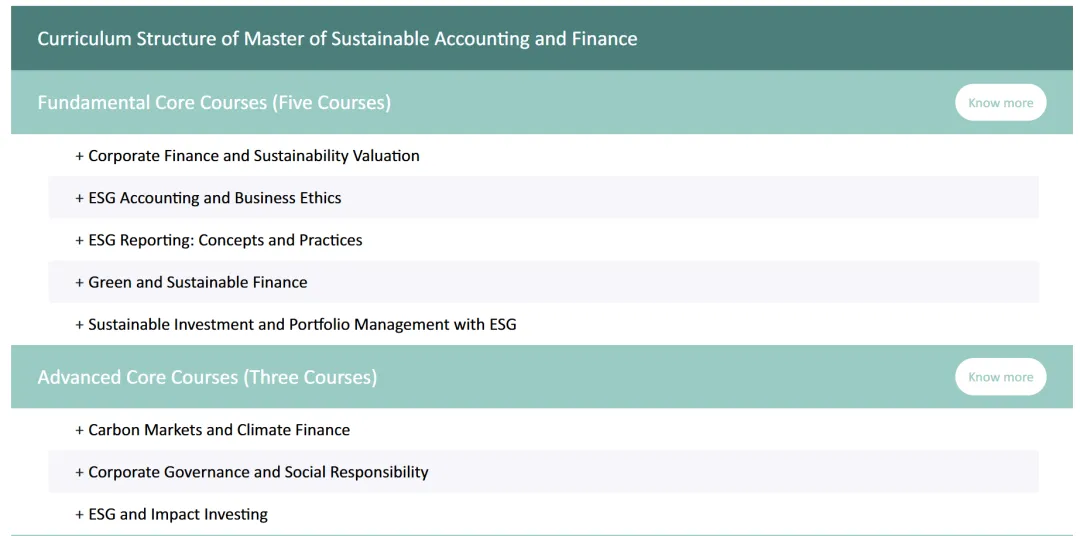Expand ESG Reporting: Concepts and Practices
This screenshot has height=536, width=1080.
click(543, 240)
